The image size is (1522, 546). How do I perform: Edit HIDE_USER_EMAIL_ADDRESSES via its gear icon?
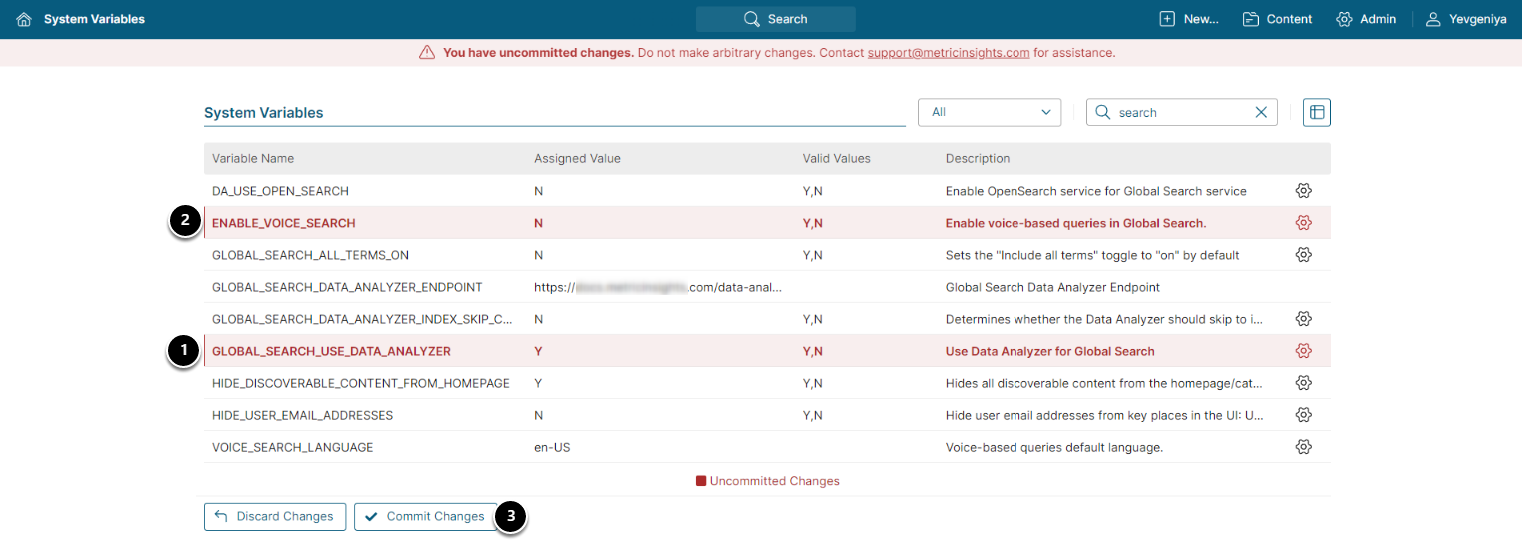tap(1303, 415)
